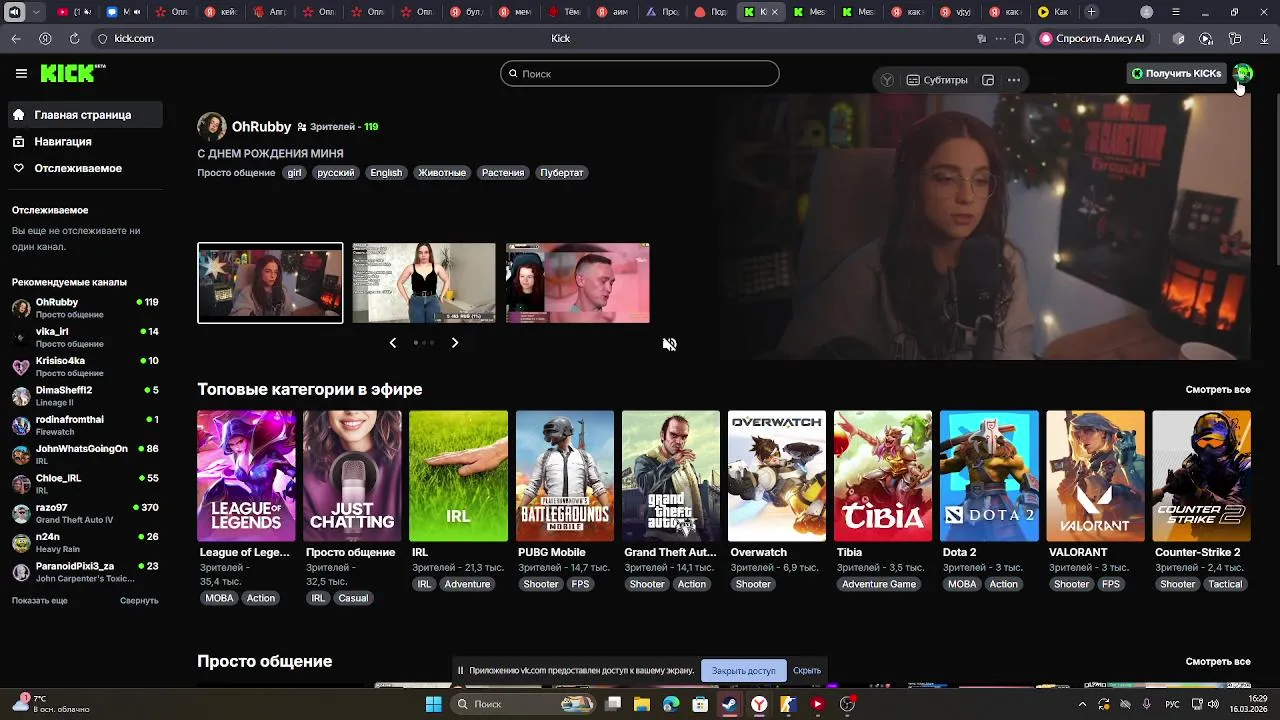This screenshot has height=720, width=1280.
Task: Open the last browser tab titled Как
Action: click(x=1054, y=12)
